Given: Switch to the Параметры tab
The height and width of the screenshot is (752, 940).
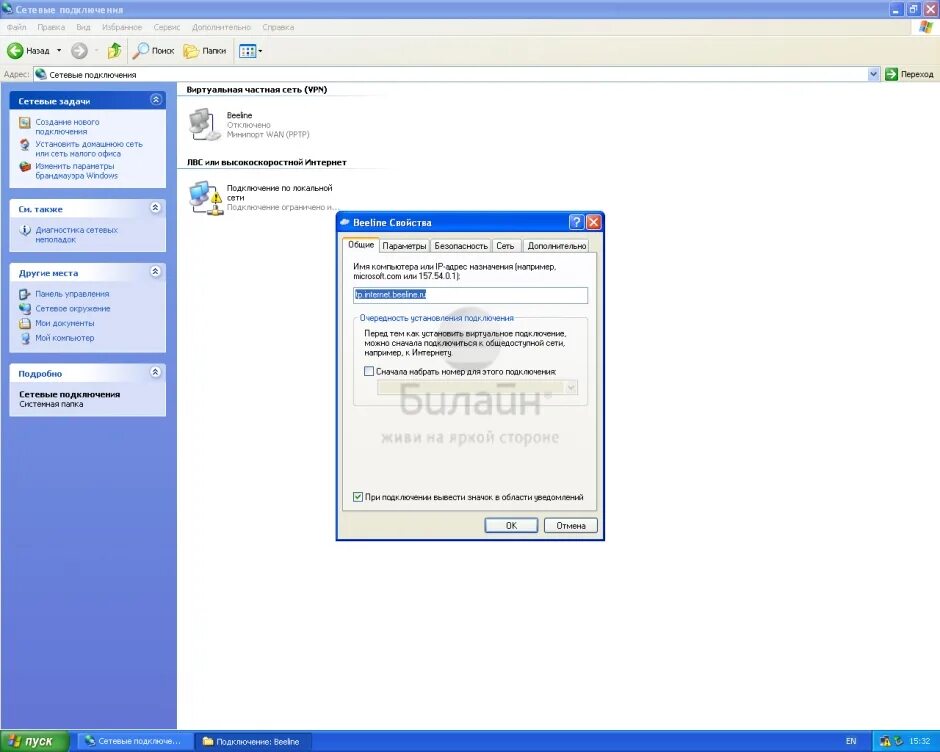Looking at the screenshot, I should 404,246.
